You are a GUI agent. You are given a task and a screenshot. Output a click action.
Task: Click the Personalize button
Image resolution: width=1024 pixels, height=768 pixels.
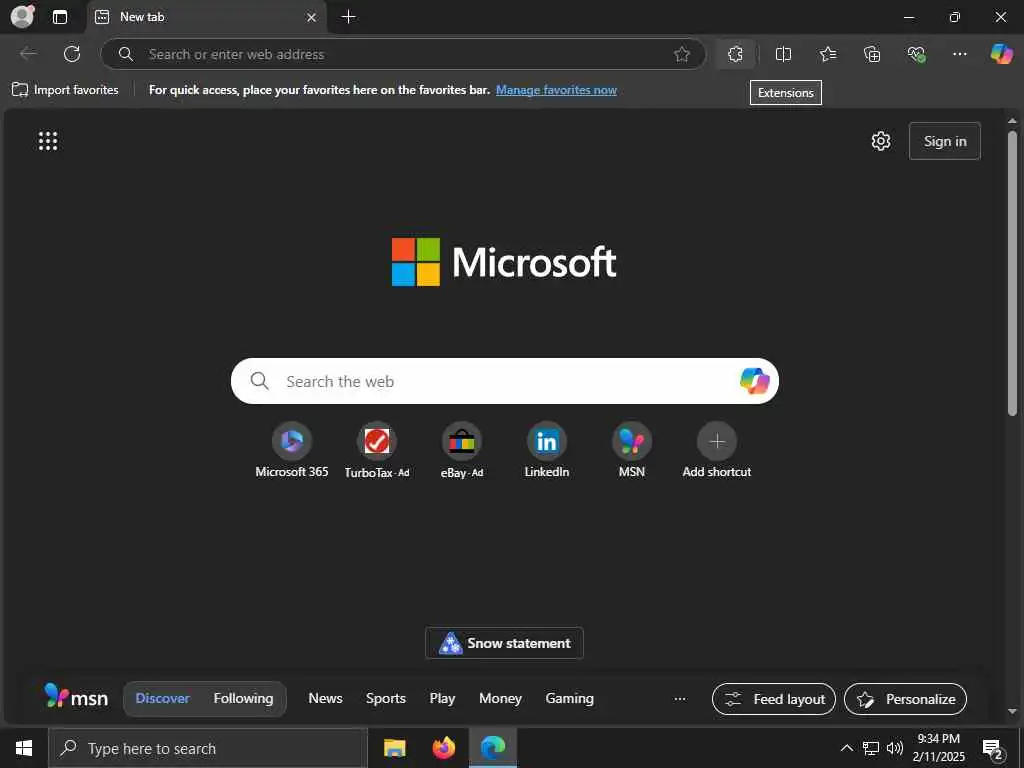click(905, 699)
